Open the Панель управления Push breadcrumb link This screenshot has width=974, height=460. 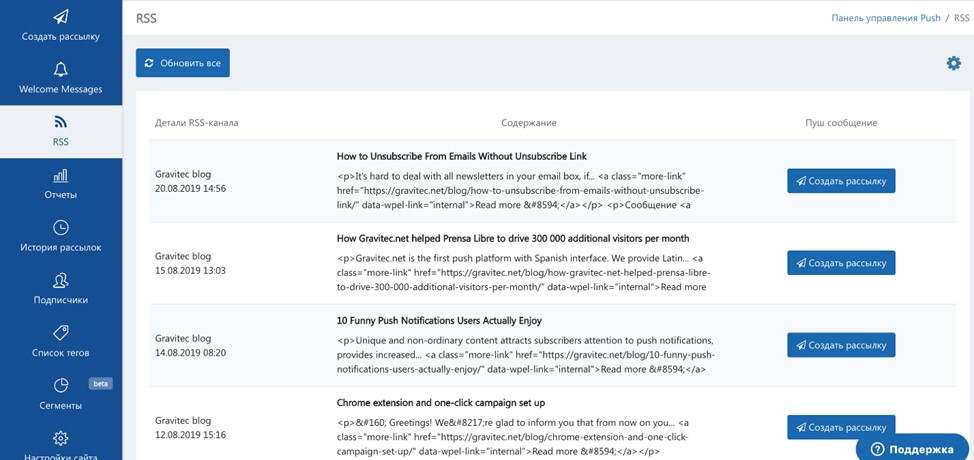886,18
